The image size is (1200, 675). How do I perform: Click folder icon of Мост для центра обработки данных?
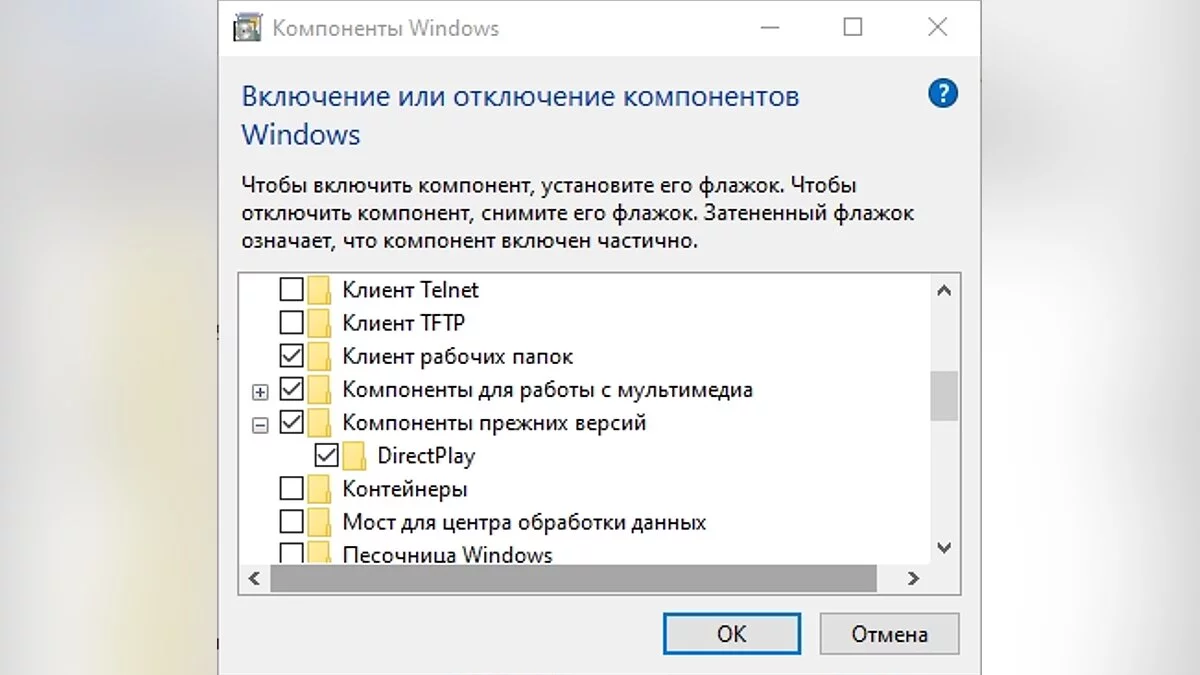coord(319,522)
